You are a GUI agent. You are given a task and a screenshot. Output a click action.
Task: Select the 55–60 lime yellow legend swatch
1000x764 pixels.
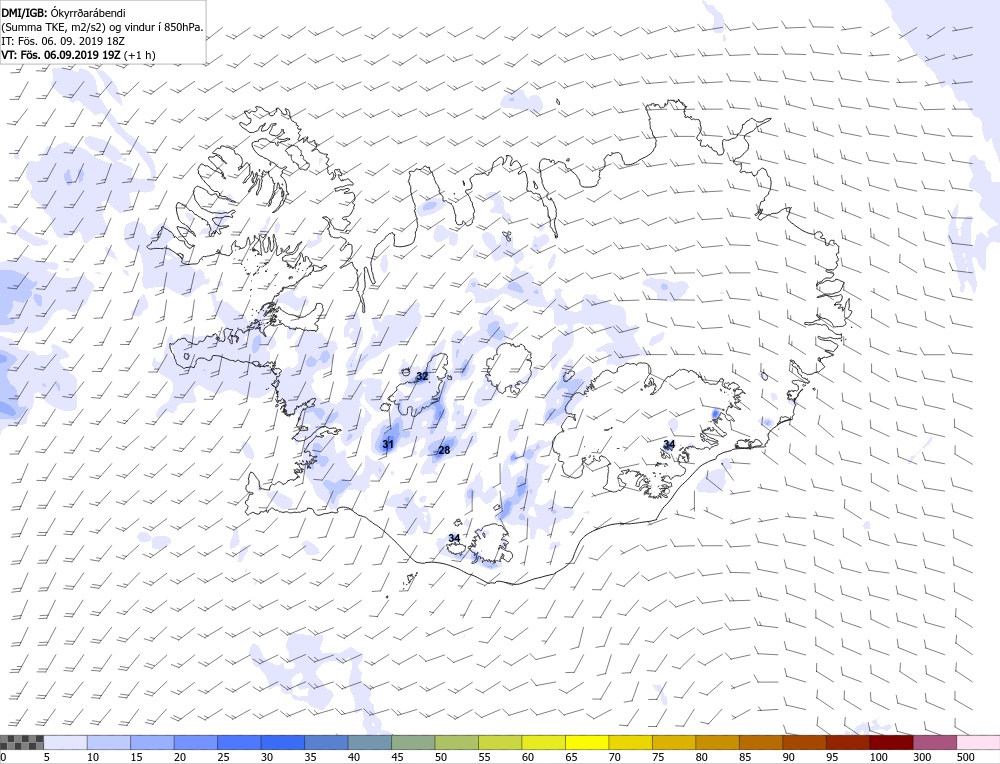500,742
